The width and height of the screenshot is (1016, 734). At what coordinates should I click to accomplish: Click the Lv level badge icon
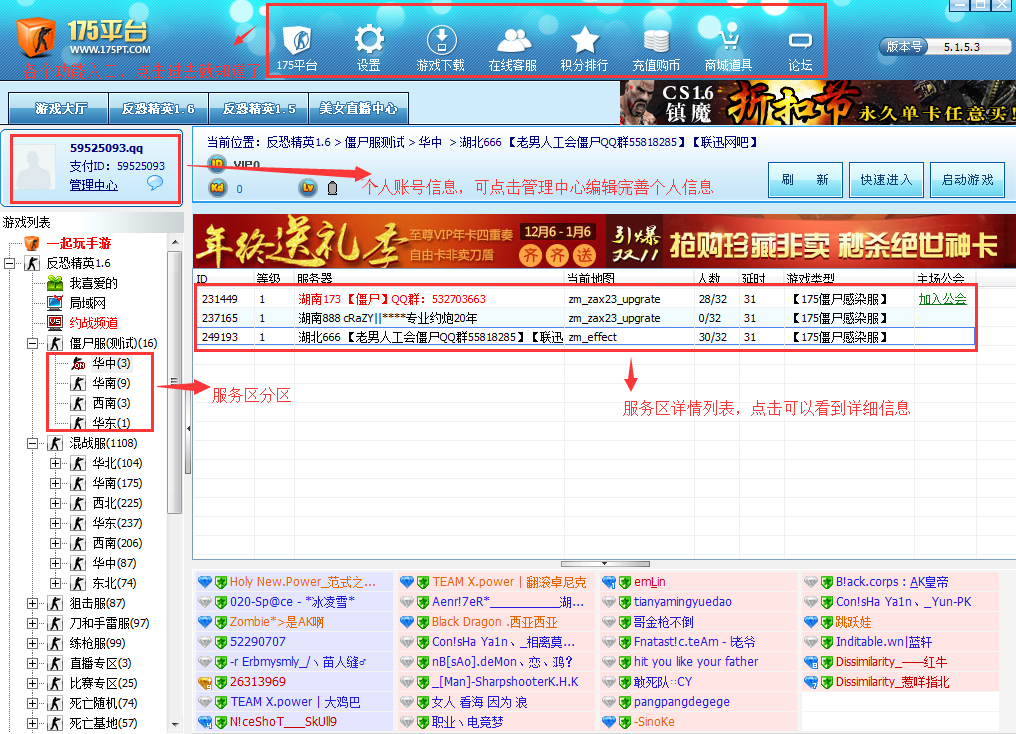click(x=307, y=187)
